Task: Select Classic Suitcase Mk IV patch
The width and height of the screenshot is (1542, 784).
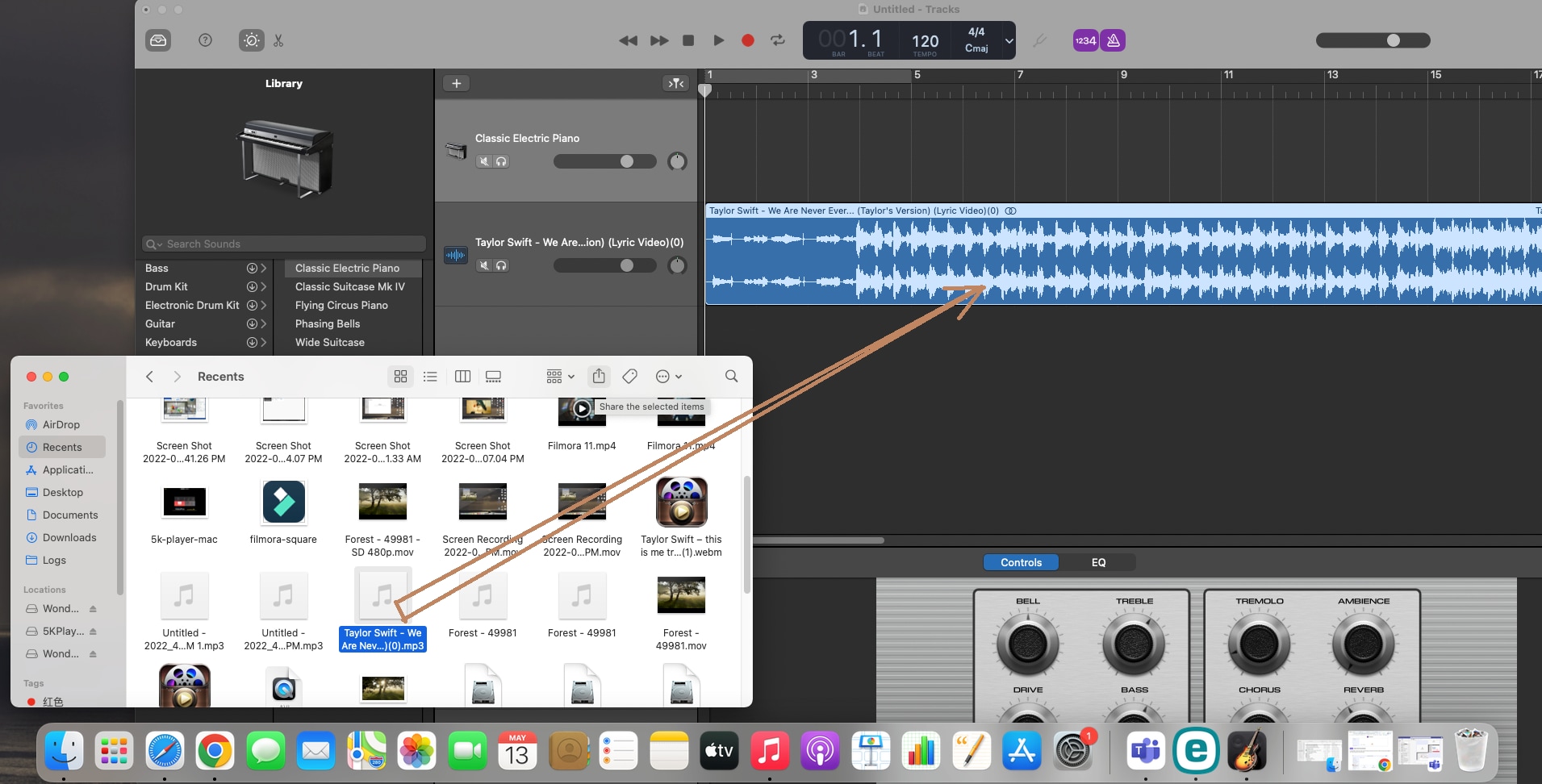Action: [x=350, y=286]
